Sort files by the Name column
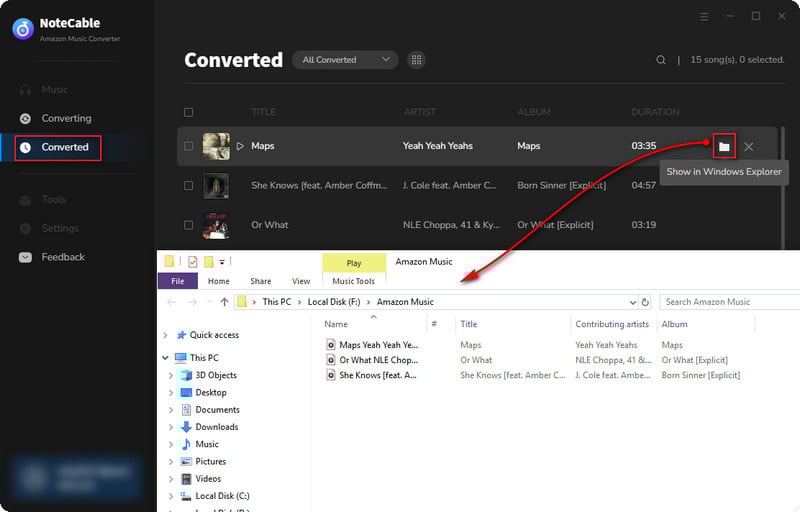The height and width of the screenshot is (512, 800). (336, 324)
